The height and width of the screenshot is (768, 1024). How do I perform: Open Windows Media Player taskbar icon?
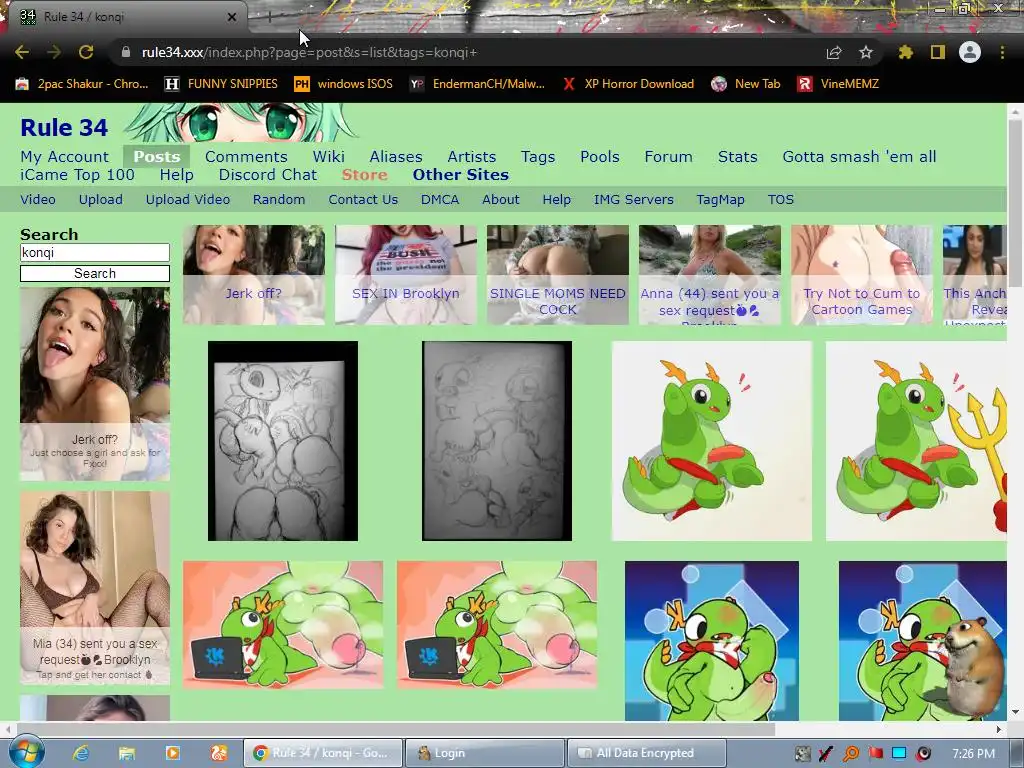click(172, 753)
